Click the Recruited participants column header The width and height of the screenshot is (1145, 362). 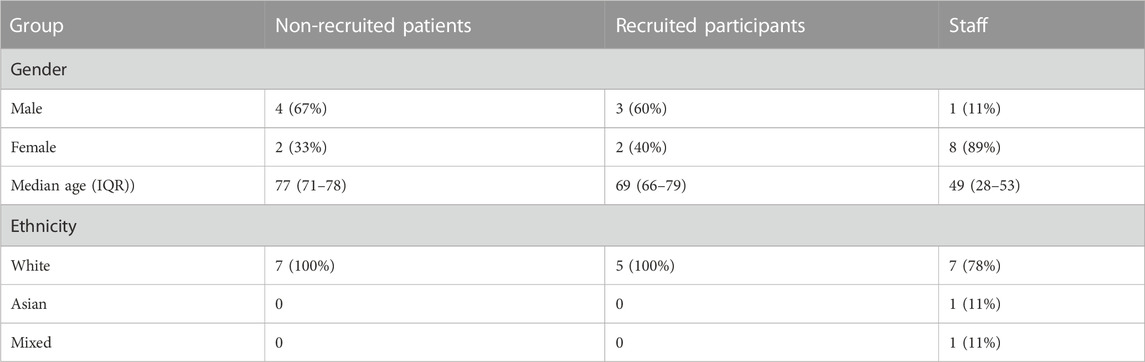711,26
